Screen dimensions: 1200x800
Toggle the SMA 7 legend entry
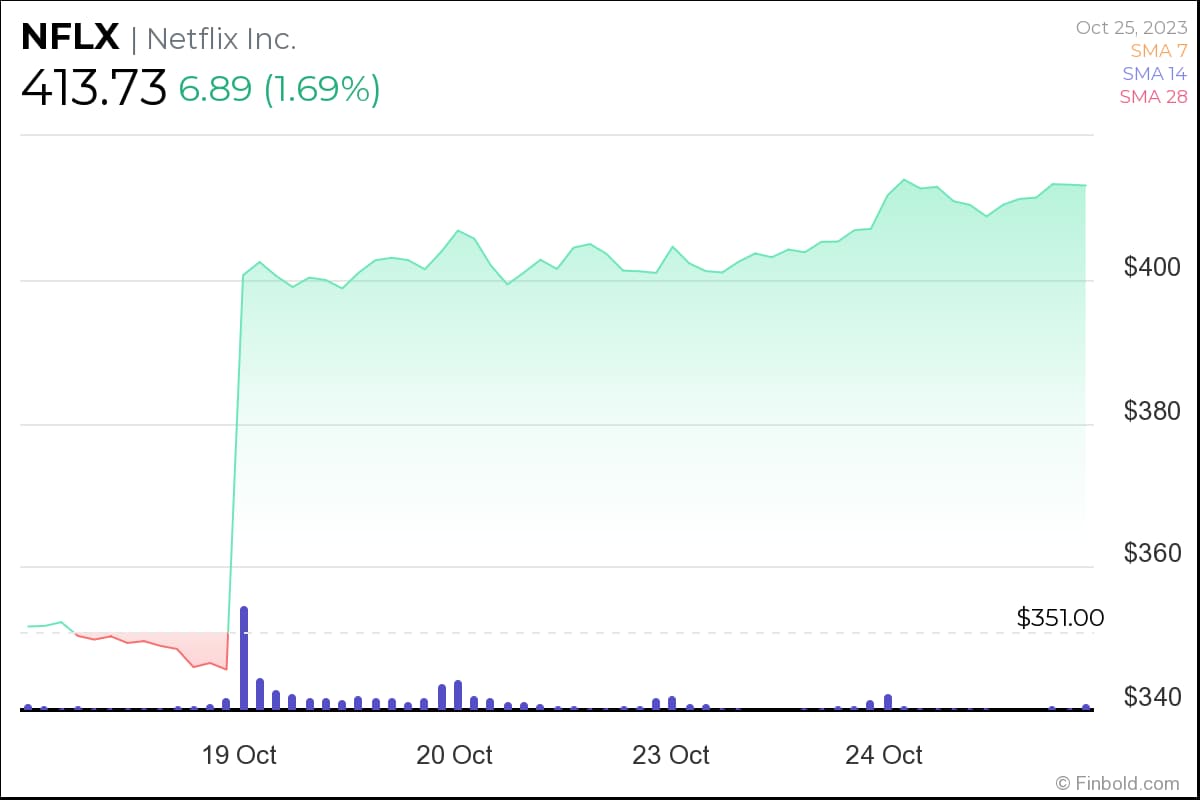[x=1158, y=51]
